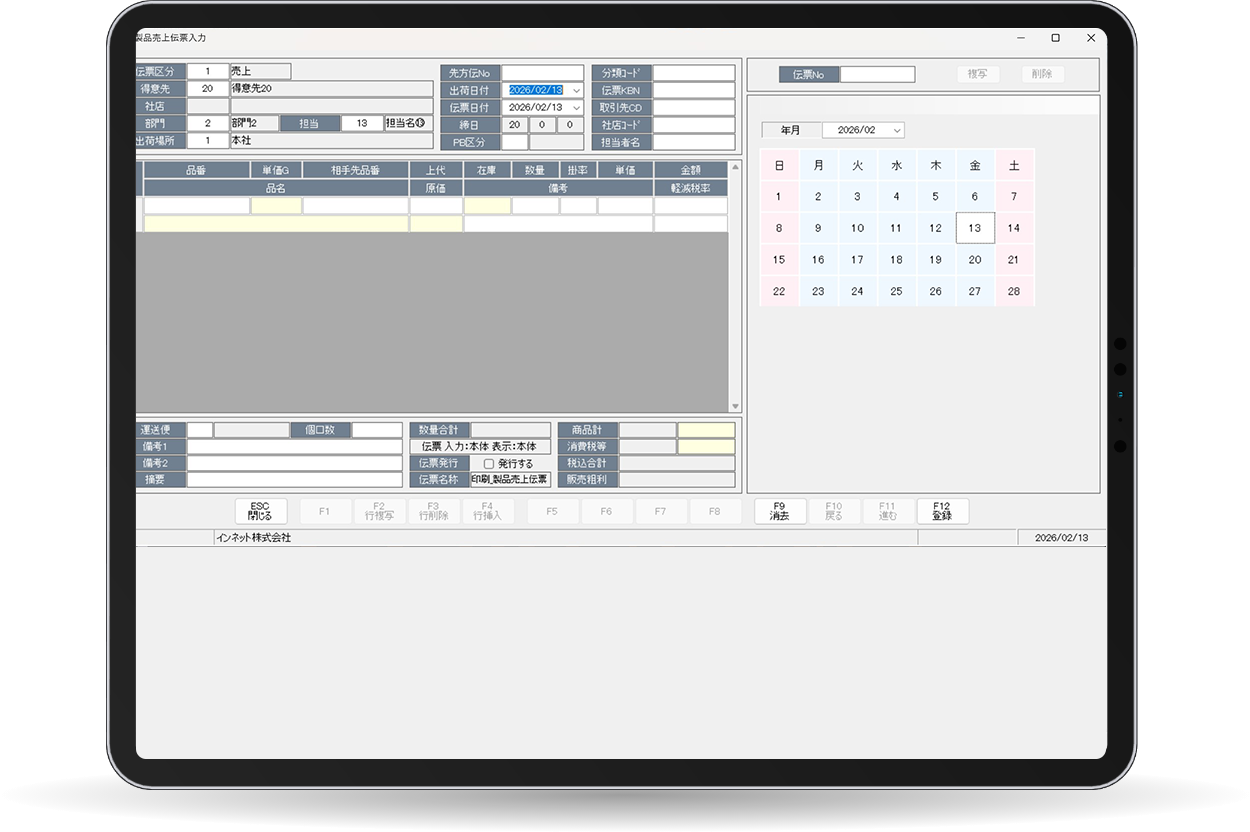Viewport: 1250px width, 832px height.
Task: Select date 13 on the calendar
Action: click(x=975, y=228)
